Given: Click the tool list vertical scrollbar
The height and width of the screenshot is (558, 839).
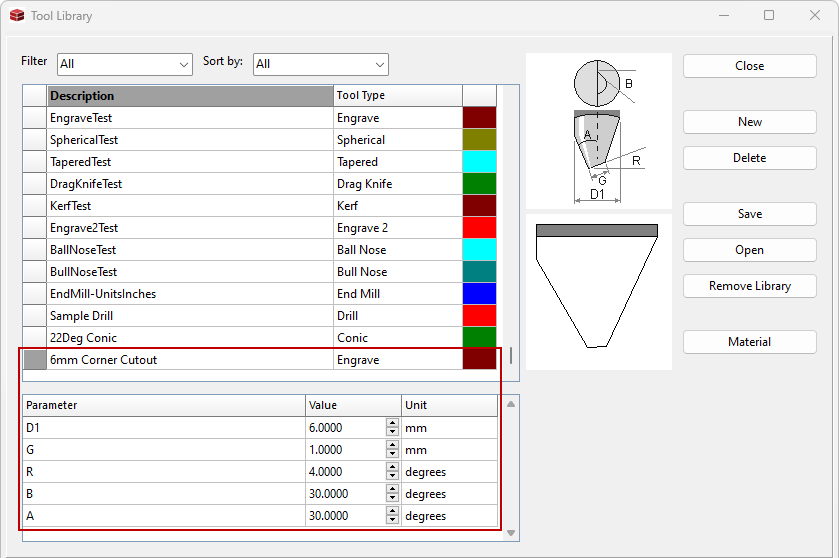Looking at the screenshot, I should [x=511, y=355].
